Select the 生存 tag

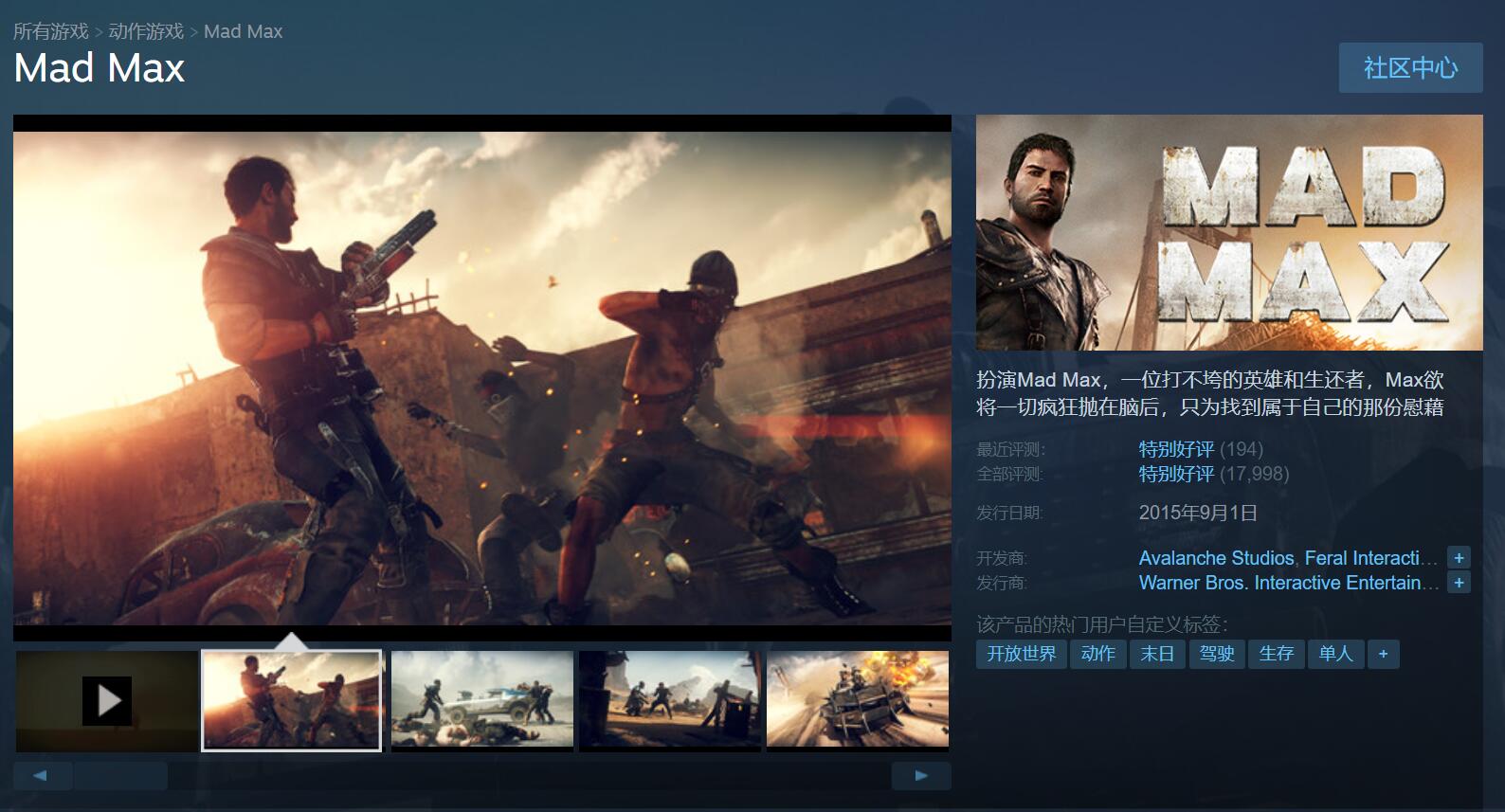click(1277, 654)
